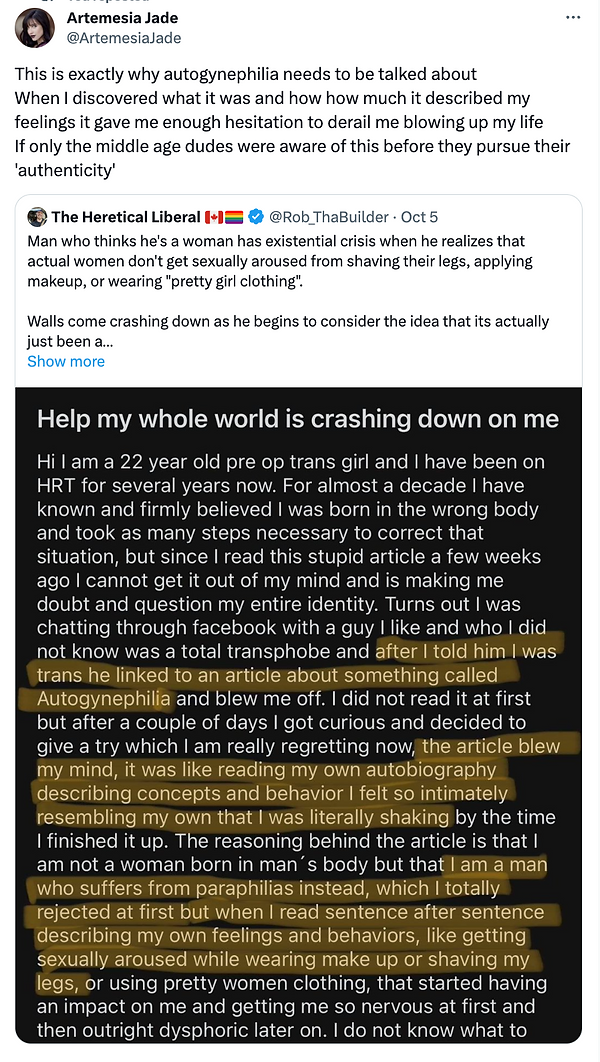Click the quoted tweet text starting 'Man who thinks'

pos(275,261)
